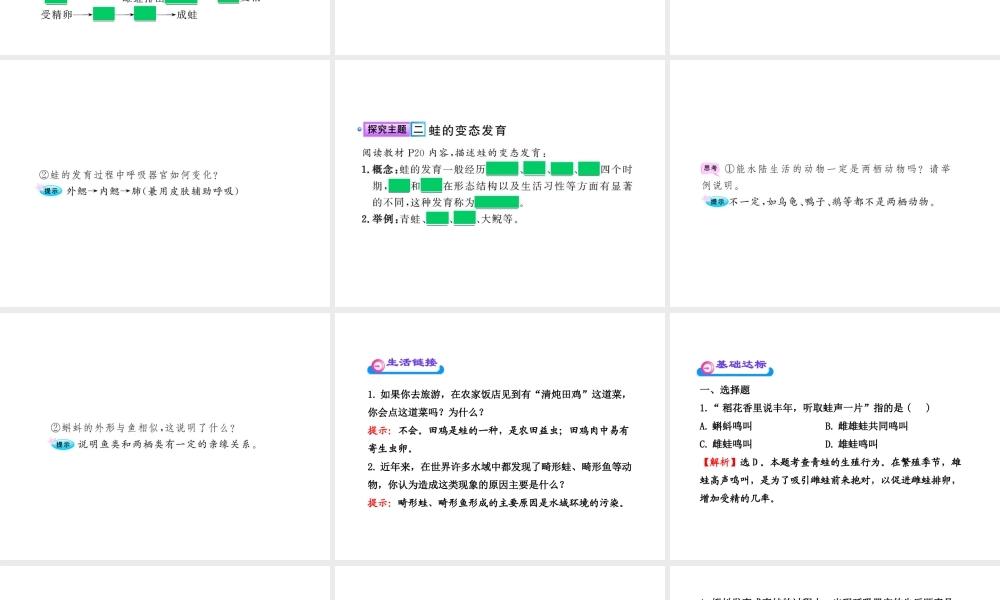1000x600 pixels.
Task: Click the pink 思考 badge
Action: pos(710,168)
